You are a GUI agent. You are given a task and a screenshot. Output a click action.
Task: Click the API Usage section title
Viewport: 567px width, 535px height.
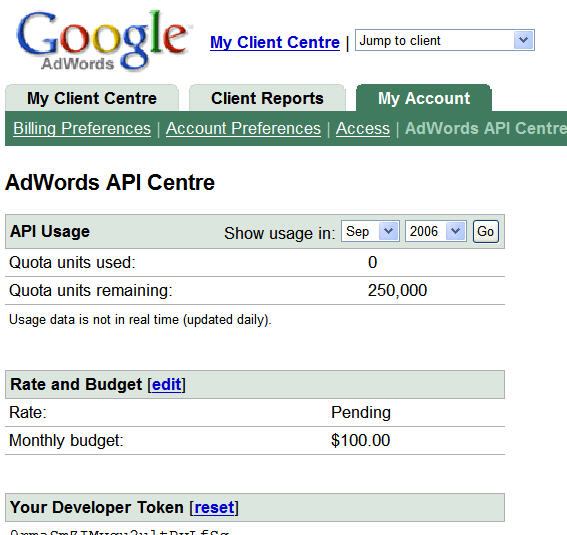50,231
